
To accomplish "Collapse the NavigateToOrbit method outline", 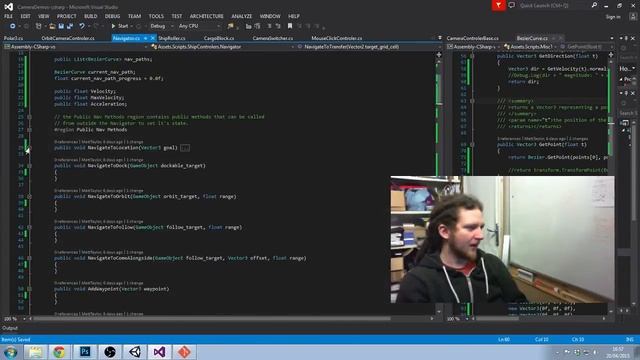I will [x=29, y=196].
